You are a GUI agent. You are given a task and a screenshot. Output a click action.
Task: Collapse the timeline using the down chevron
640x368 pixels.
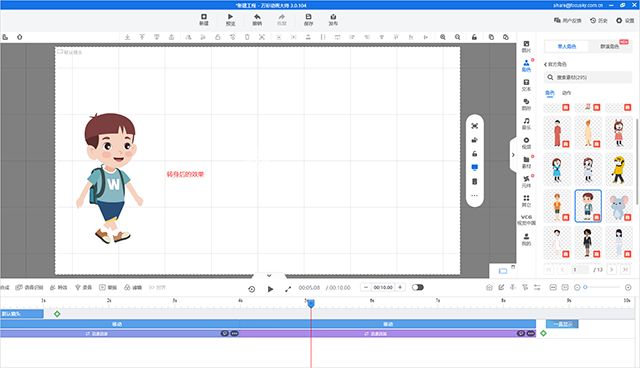269,275
